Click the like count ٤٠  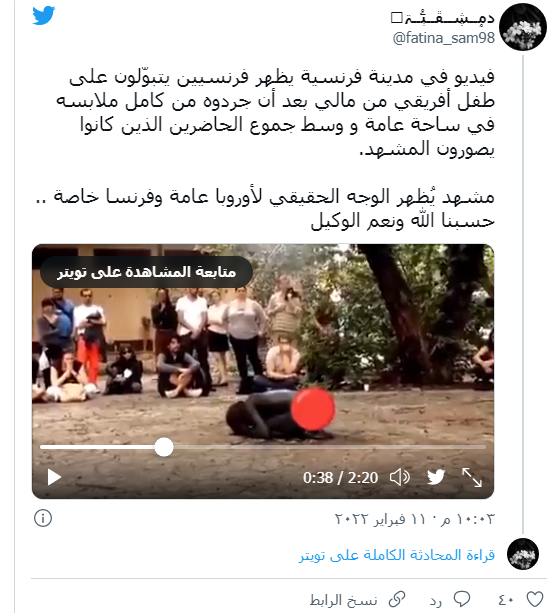(x=505, y=600)
